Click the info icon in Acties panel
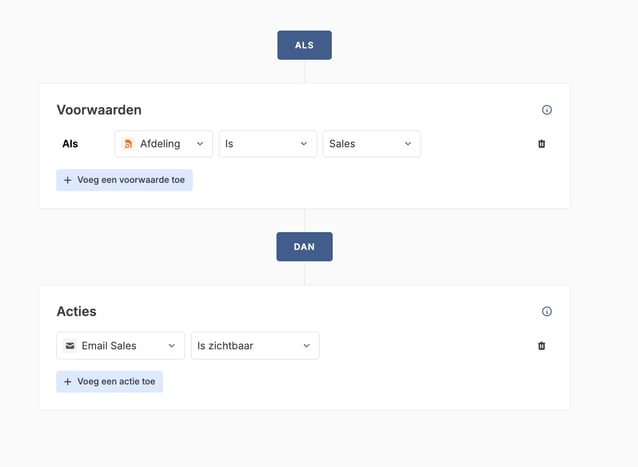Image resolution: width=638 pixels, height=467 pixels. pos(546,312)
